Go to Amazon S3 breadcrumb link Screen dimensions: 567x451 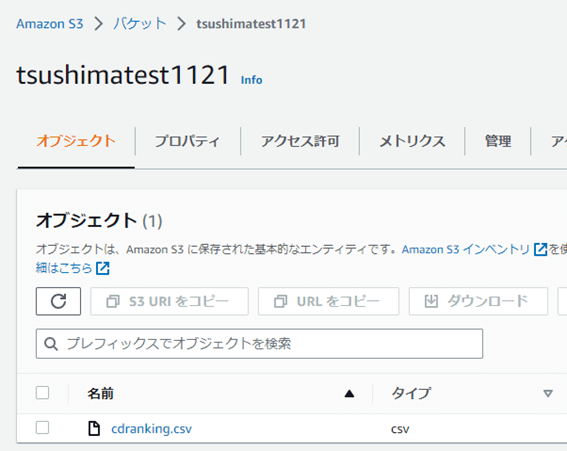[x=50, y=24]
